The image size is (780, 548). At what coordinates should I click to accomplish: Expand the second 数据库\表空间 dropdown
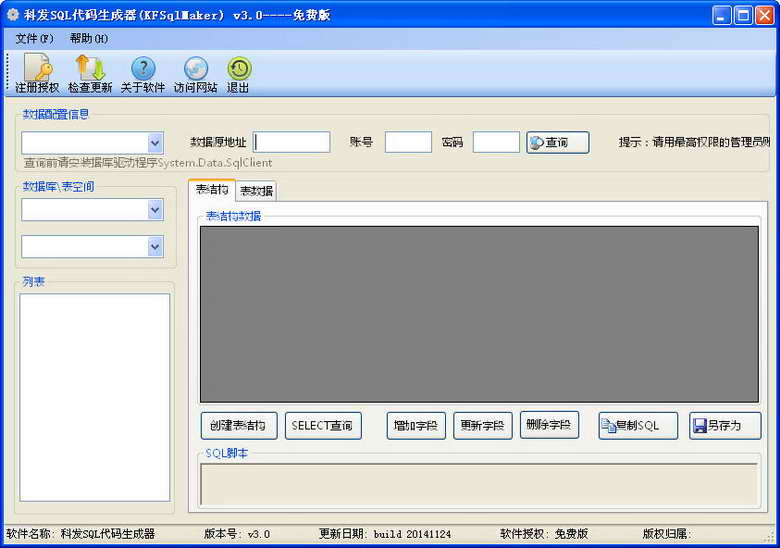pos(155,247)
